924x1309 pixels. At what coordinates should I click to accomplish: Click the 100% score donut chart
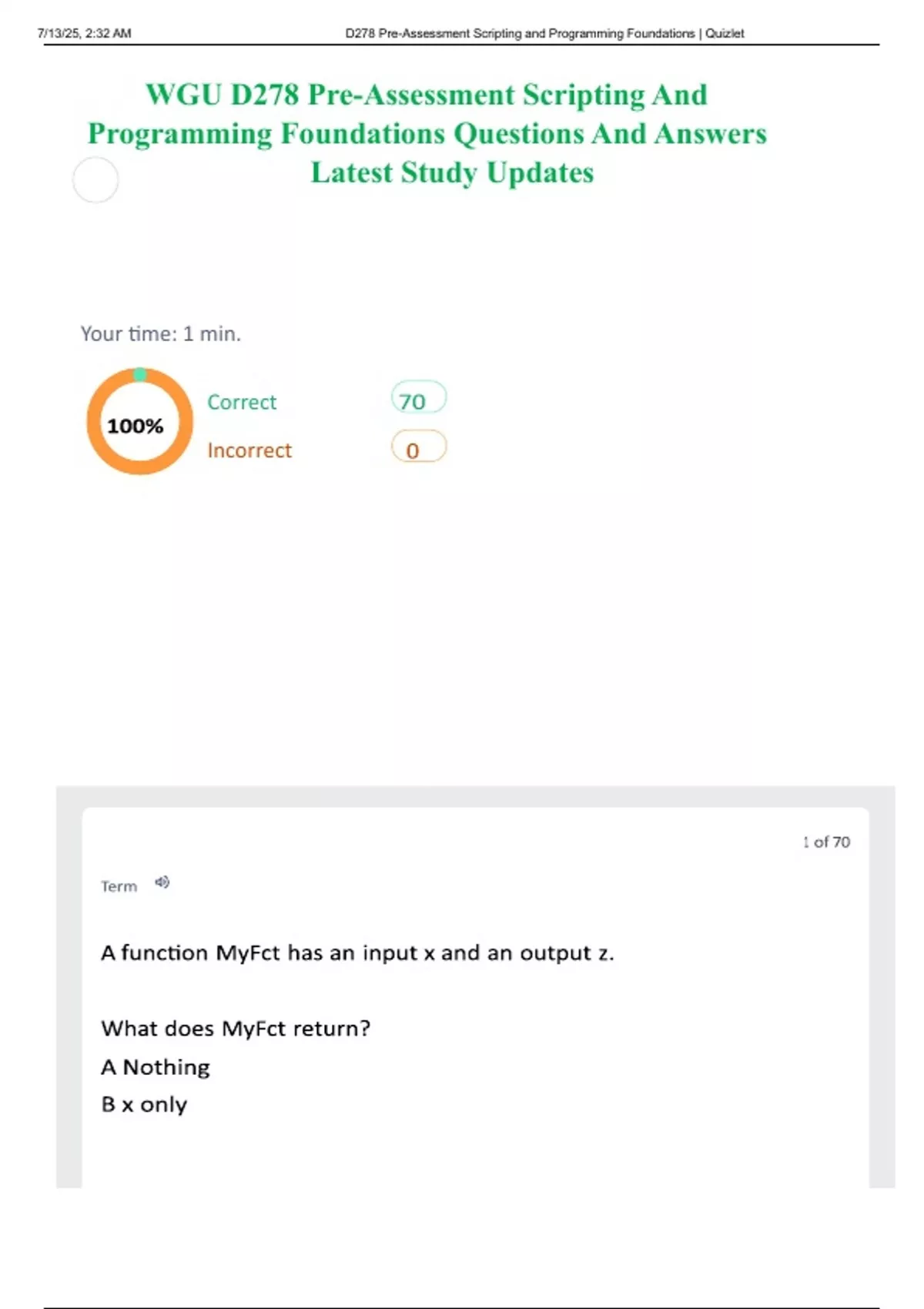click(139, 421)
